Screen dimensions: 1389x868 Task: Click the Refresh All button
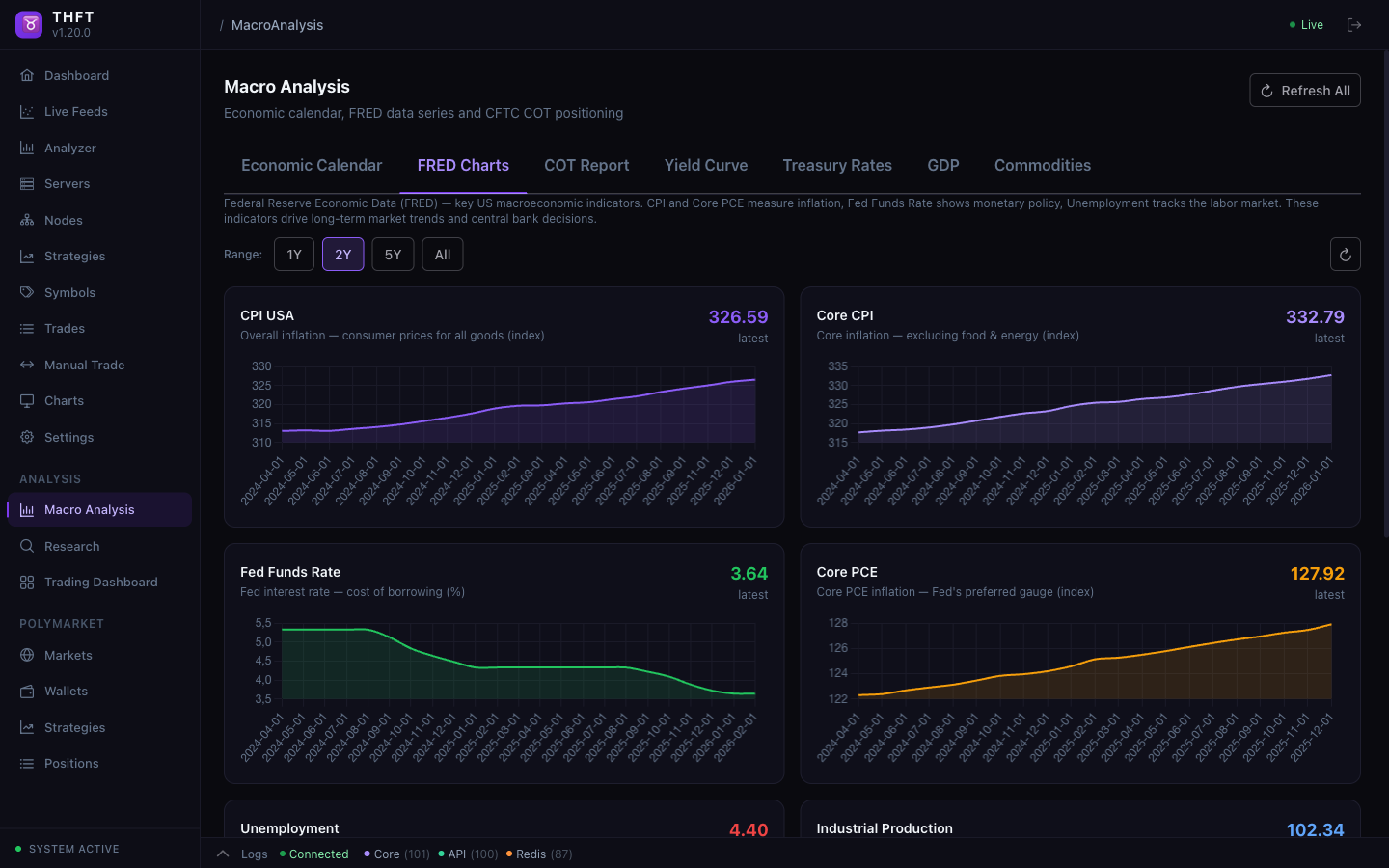[x=1305, y=91]
